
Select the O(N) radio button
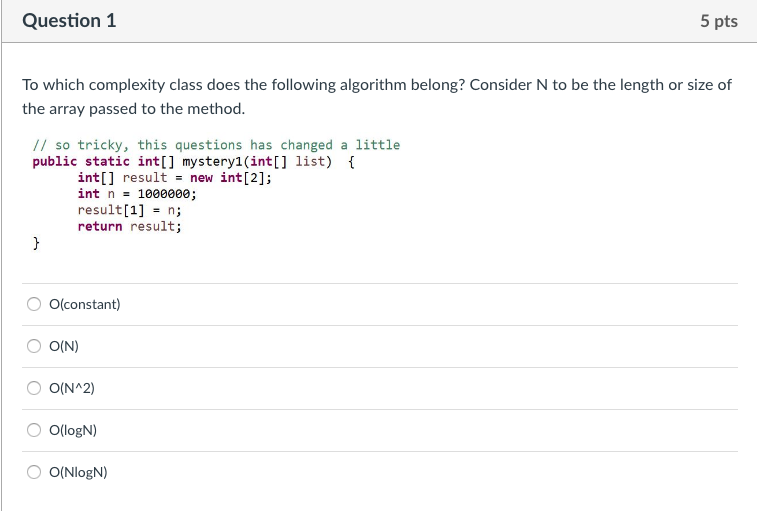34,346
